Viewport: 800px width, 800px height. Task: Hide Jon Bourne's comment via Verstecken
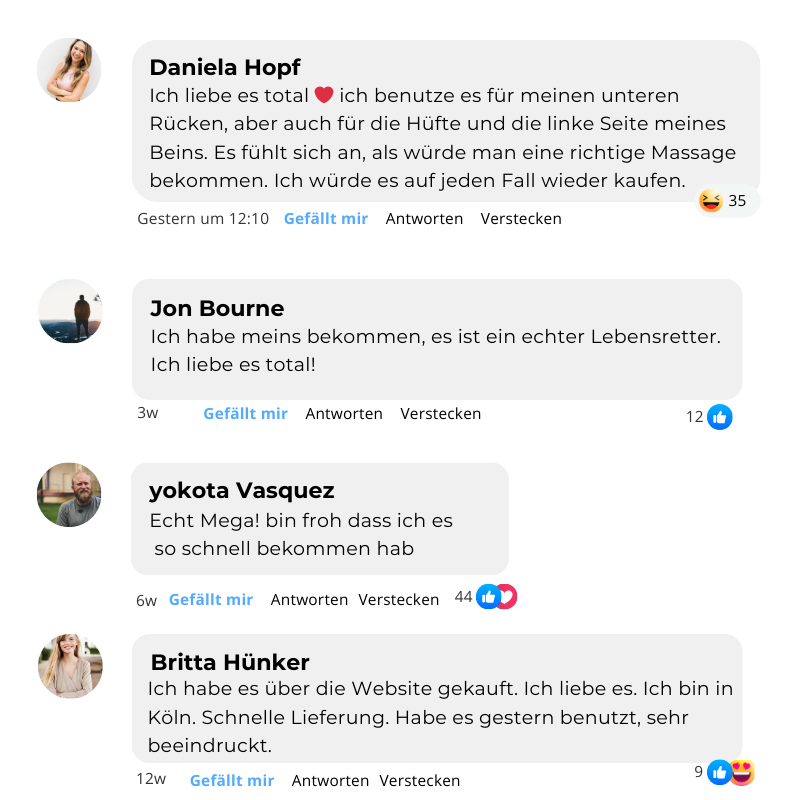coord(441,414)
